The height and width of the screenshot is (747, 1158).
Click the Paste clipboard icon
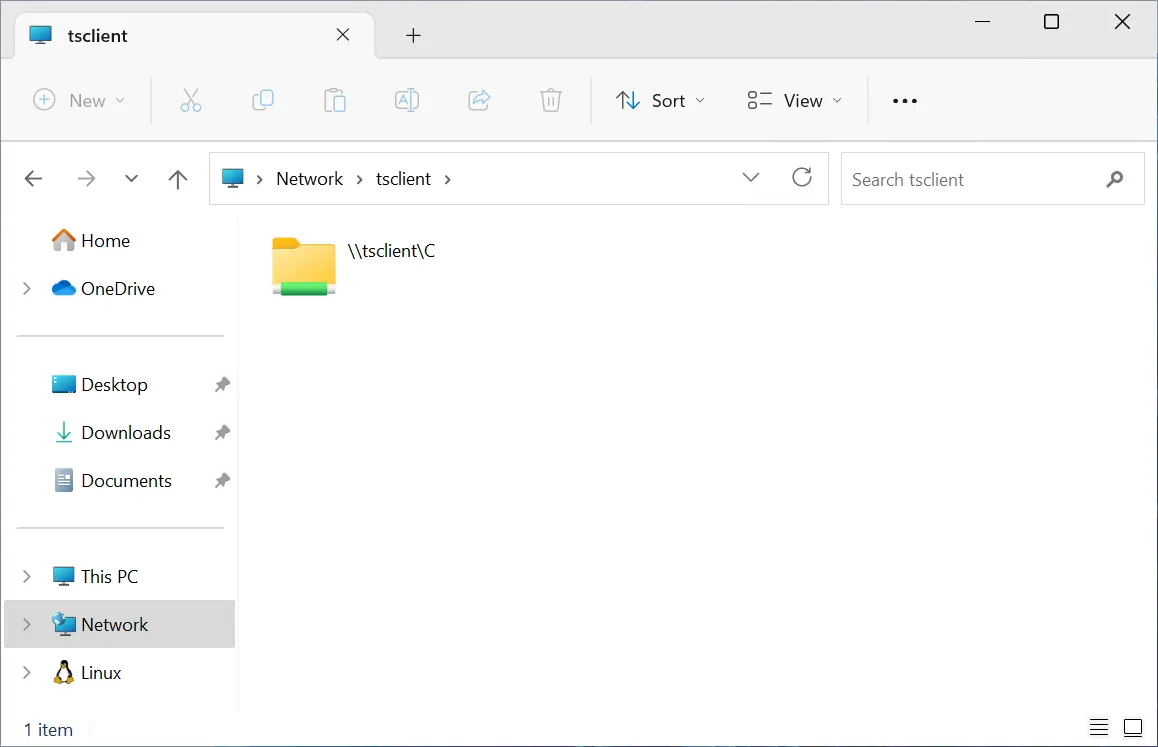point(335,100)
